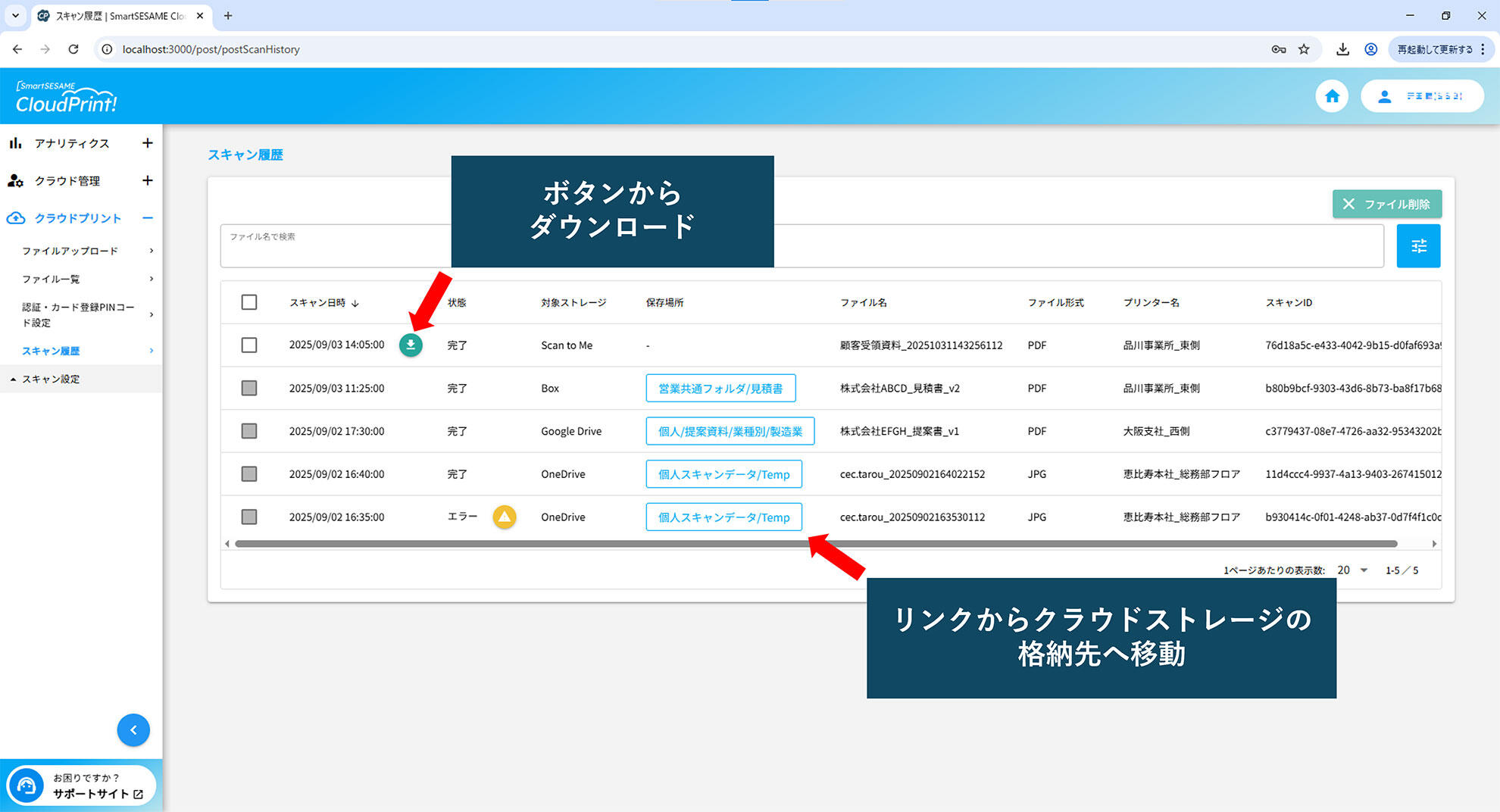The image size is (1500, 812).
Task: Click the ファイル削除 button
Action: [1386, 205]
